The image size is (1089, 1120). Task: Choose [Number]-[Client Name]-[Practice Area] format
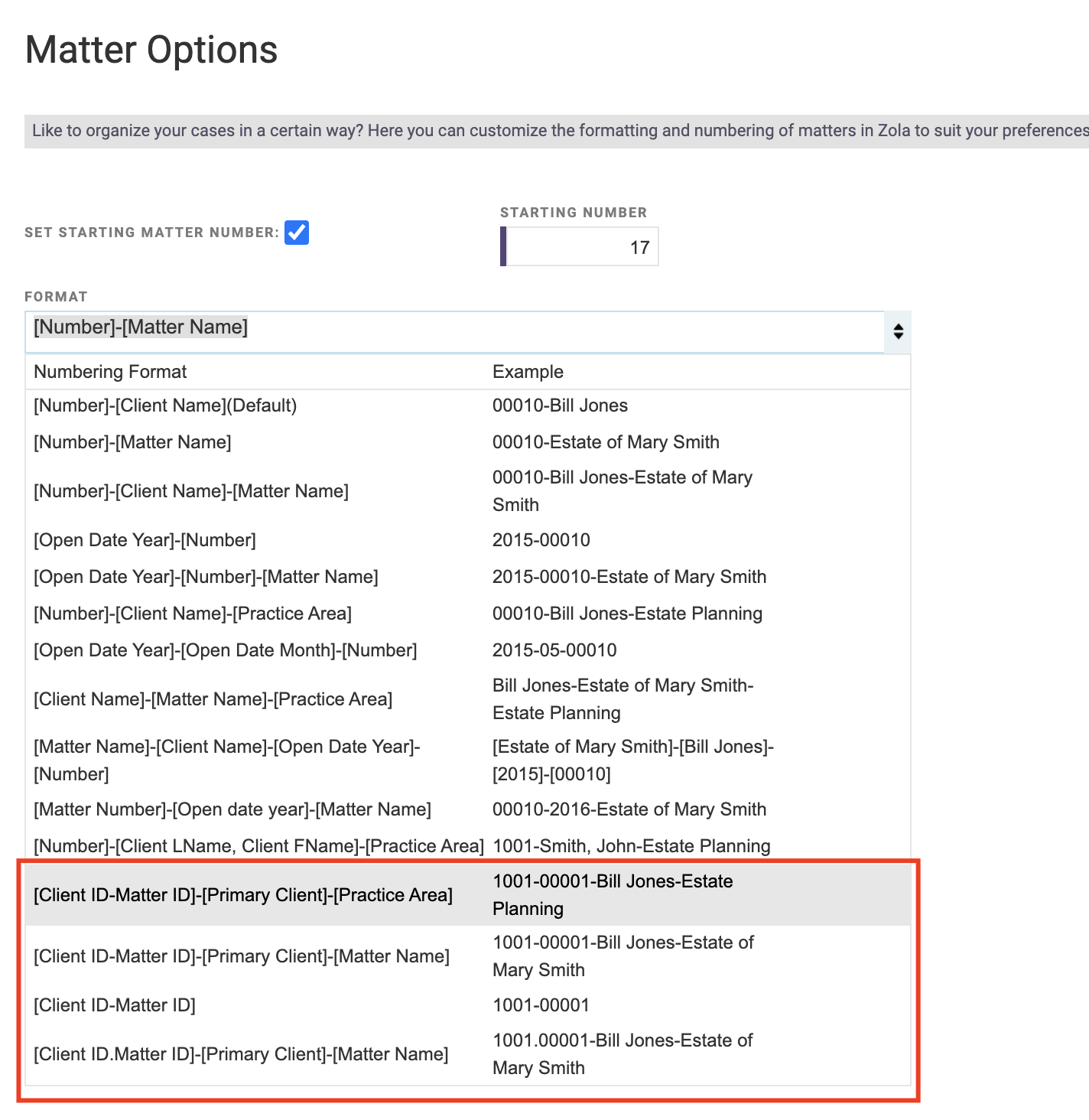[468, 614]
